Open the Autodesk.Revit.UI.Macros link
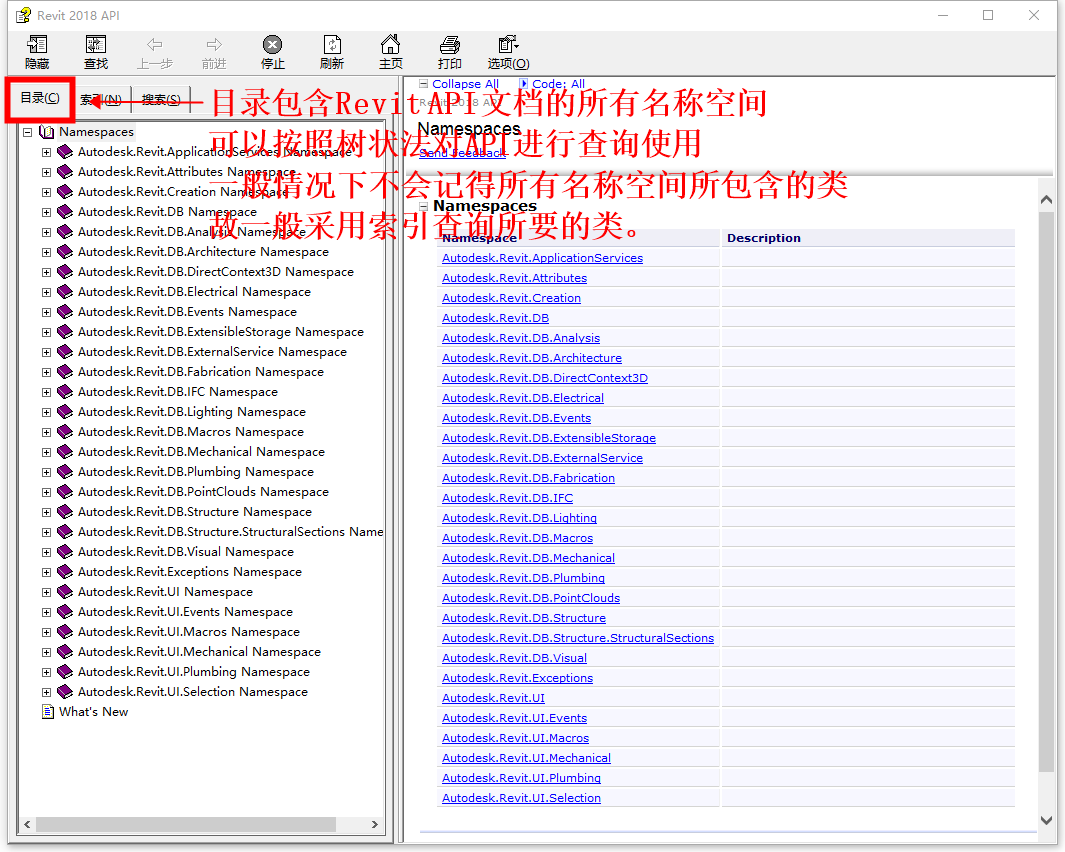Viewport: 1065px width, 852px height. coord(516,738)
